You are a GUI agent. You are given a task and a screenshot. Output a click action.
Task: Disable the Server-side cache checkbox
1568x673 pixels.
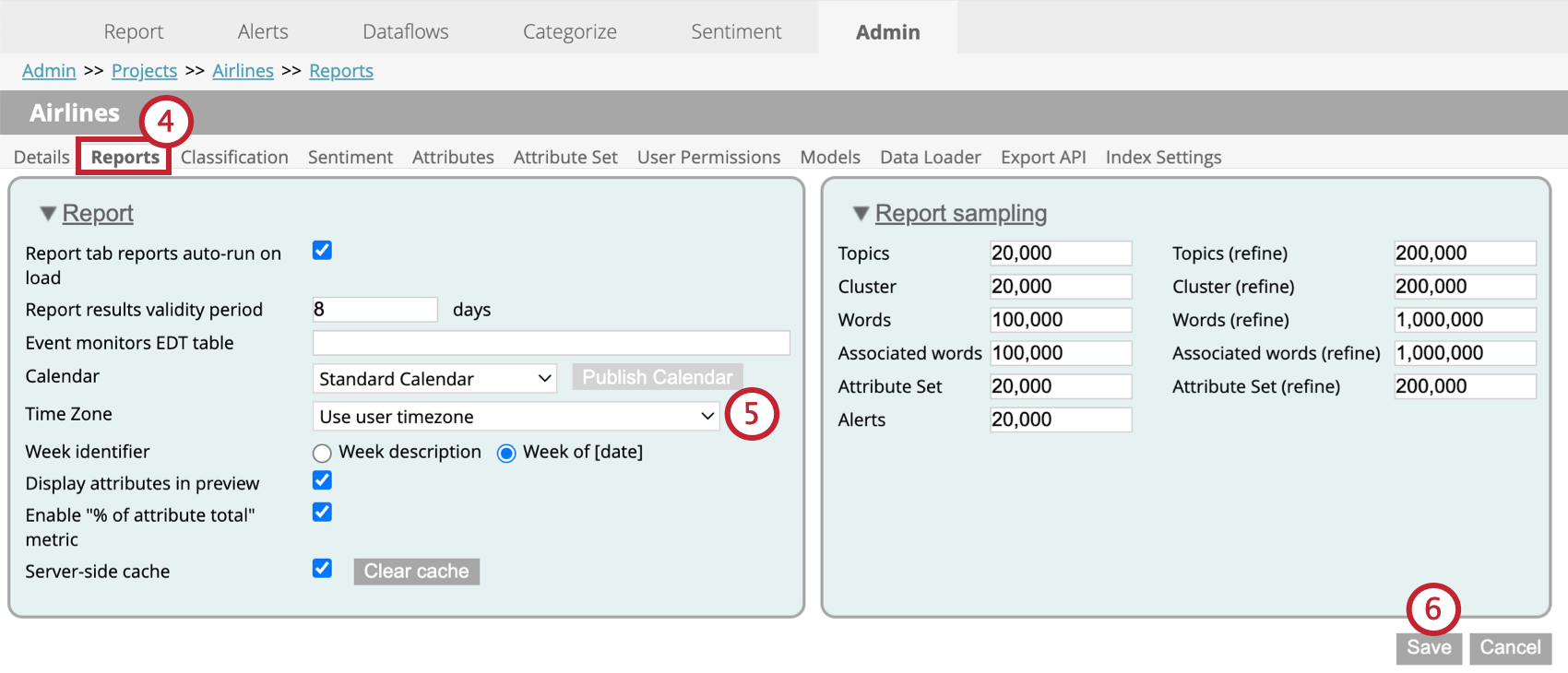click(322, 569)
